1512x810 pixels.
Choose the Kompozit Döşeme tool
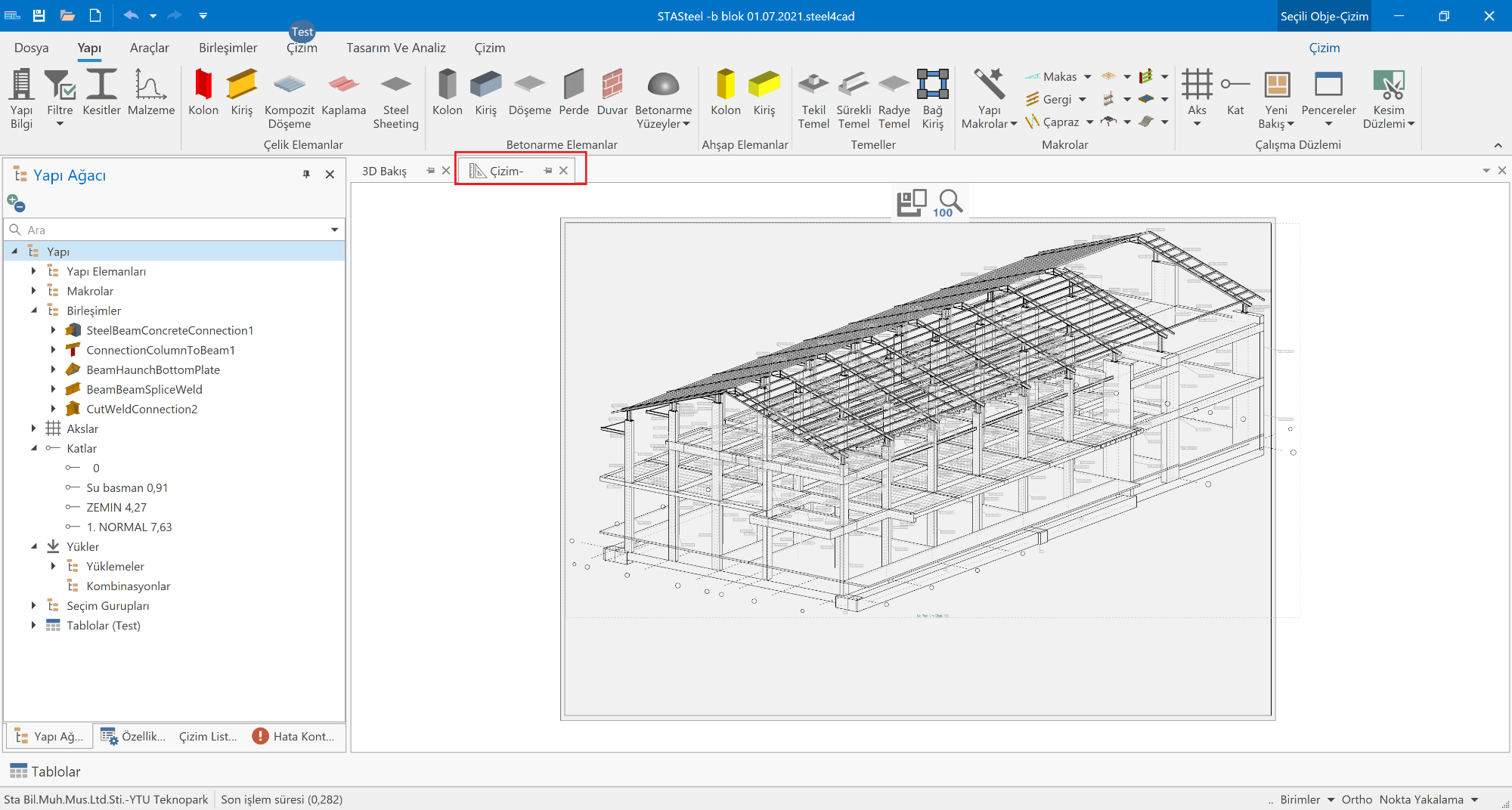pos(289,85)
